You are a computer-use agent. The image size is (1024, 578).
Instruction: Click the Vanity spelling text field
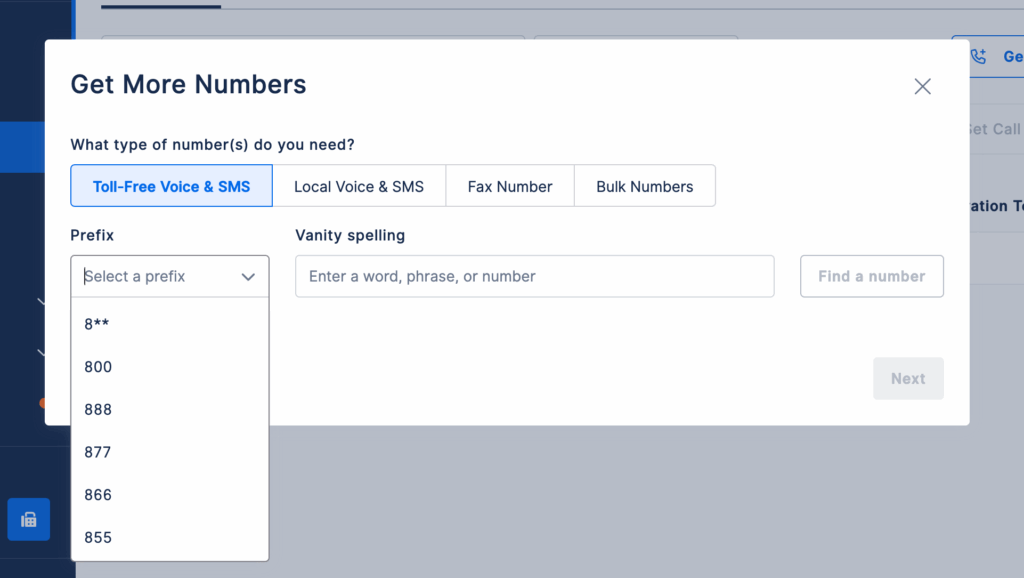point(534,276)
